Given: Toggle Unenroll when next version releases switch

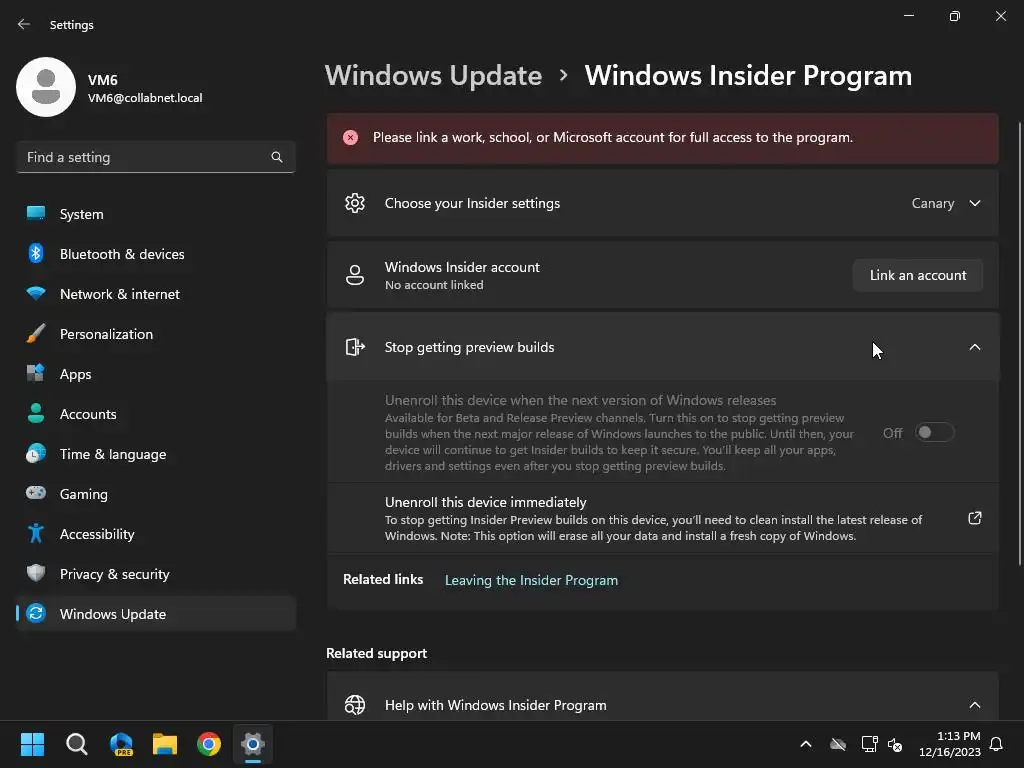Looking at the screenshot, I should tap(935, 432).
